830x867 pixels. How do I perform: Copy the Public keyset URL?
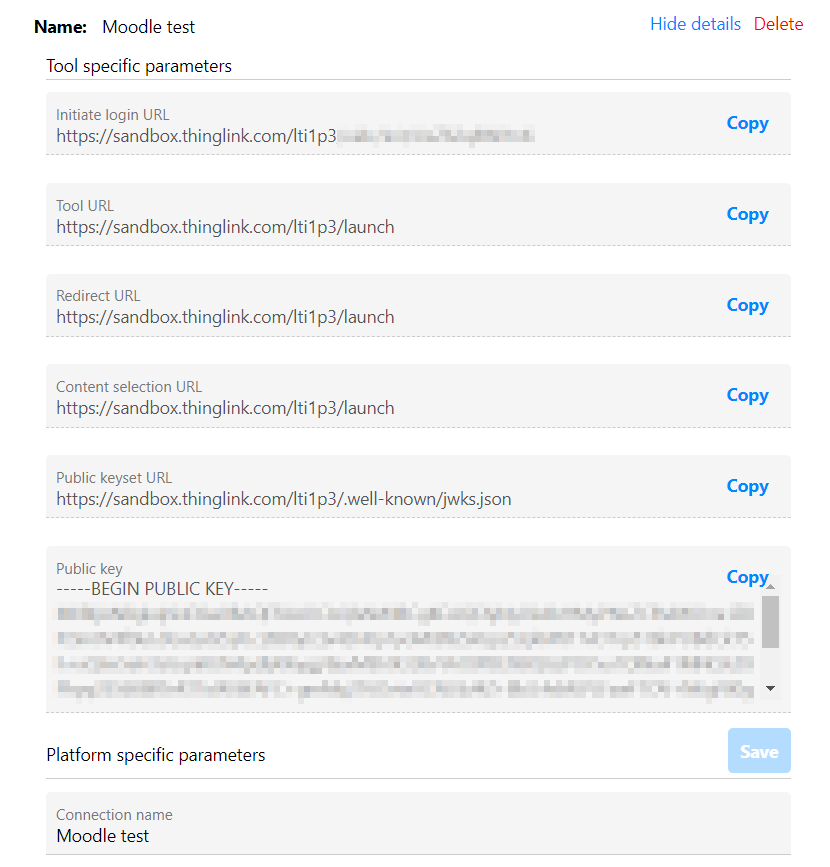747,486
